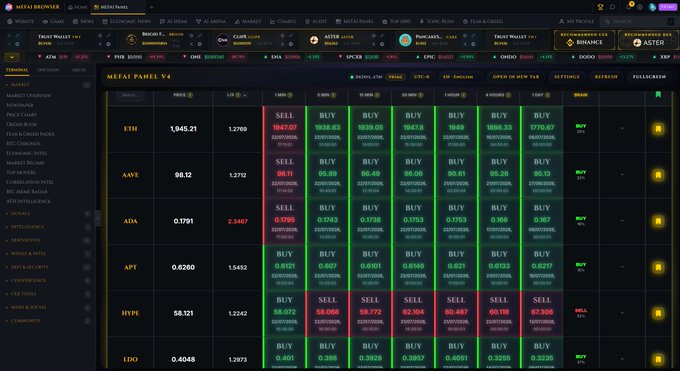Open News in the navigation bar
Image resolution: width=680 pixels, height=371 pixels.
[x=83, y=21]
